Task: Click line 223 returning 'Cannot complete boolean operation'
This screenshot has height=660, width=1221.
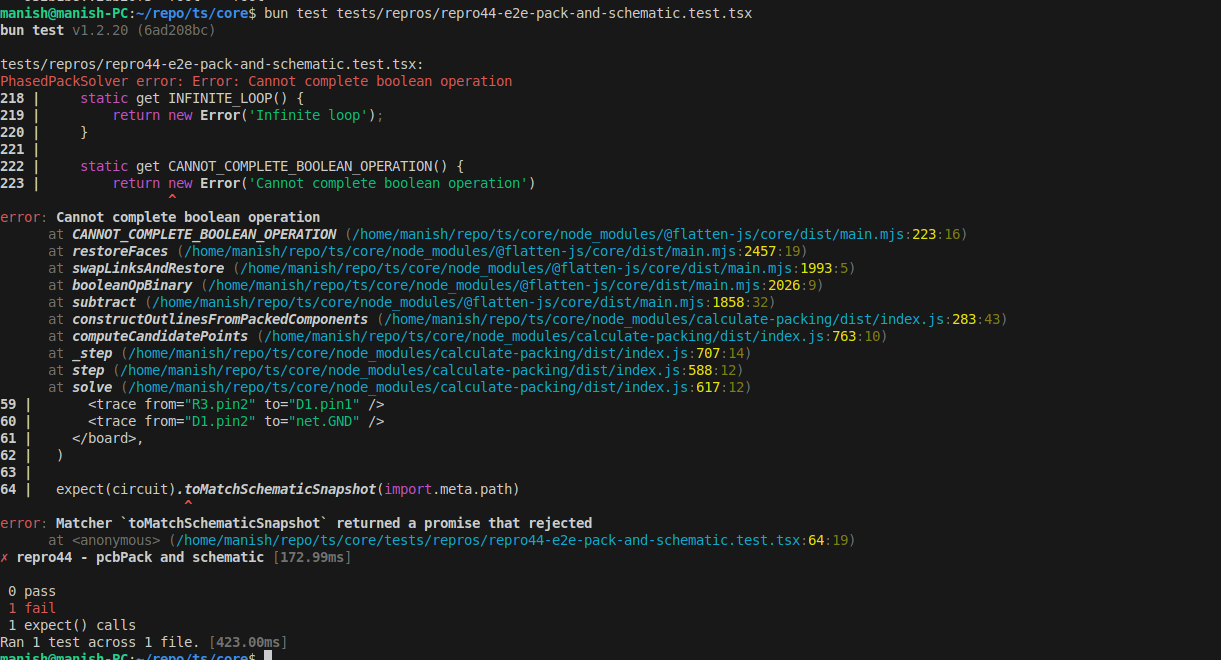Action: point(324,183)
